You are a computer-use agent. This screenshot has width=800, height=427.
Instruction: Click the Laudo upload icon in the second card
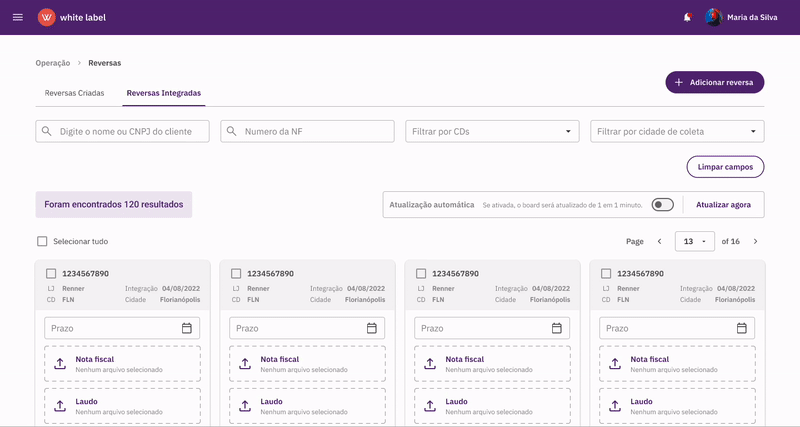[x=245, y=406]
